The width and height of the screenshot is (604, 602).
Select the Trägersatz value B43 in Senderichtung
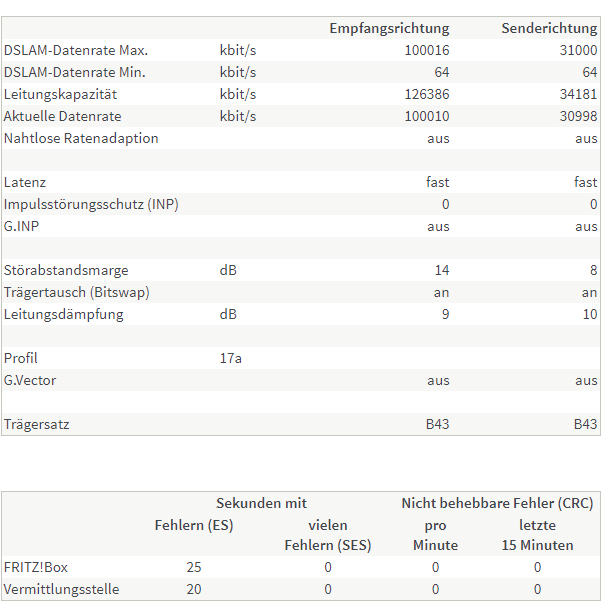tap(586, 424)
